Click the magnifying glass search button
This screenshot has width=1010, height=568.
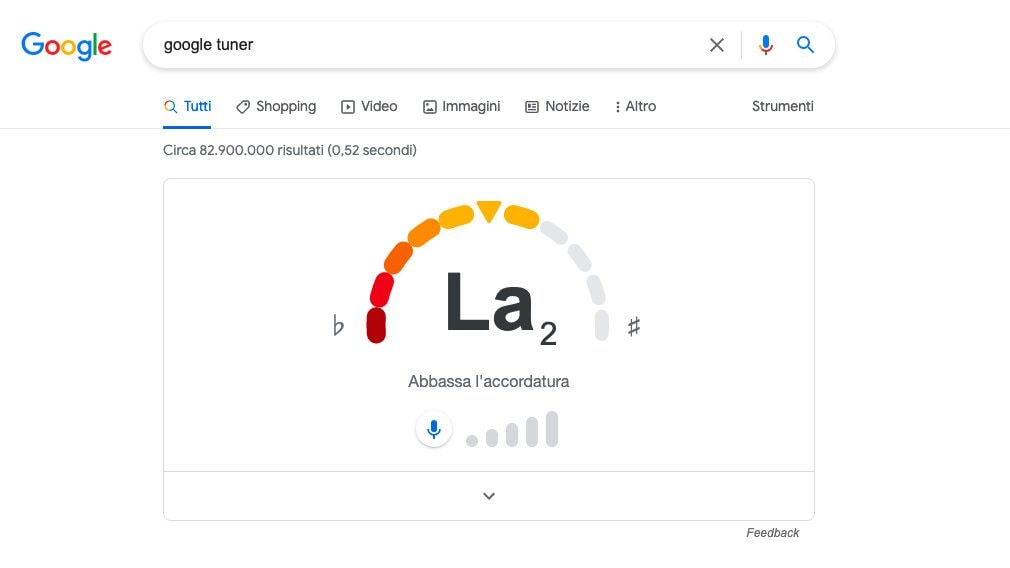point(805,45)
